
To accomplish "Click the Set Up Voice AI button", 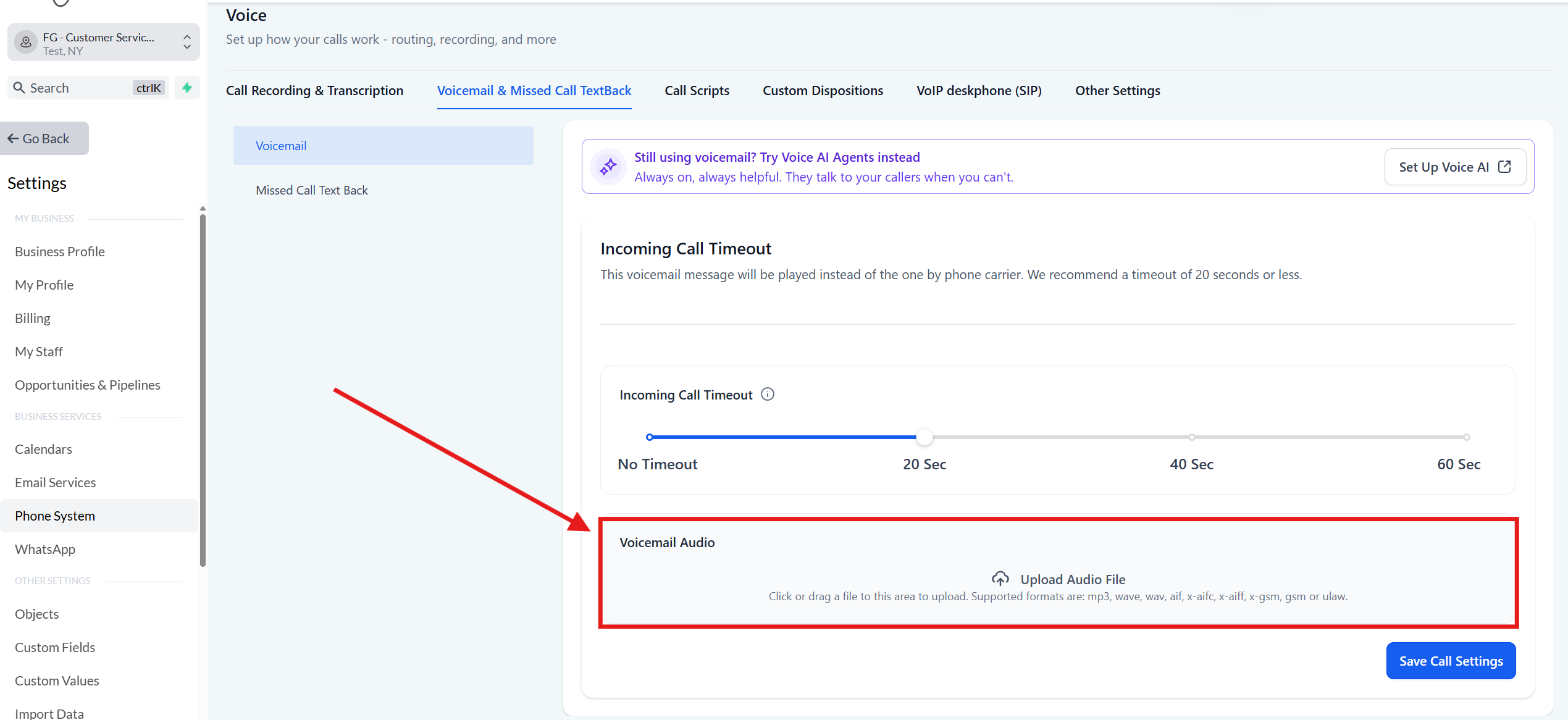I will tap(1455, 167).
